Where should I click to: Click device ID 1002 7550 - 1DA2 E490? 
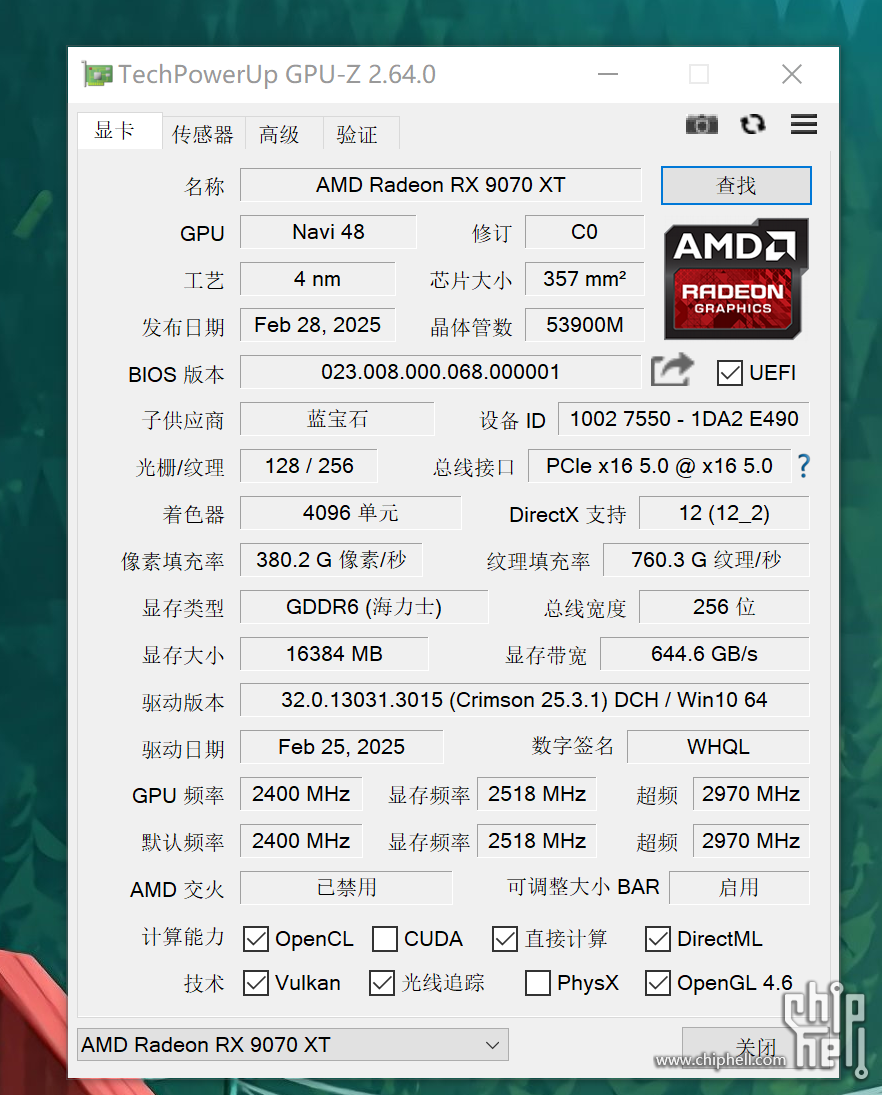(684, 419)
